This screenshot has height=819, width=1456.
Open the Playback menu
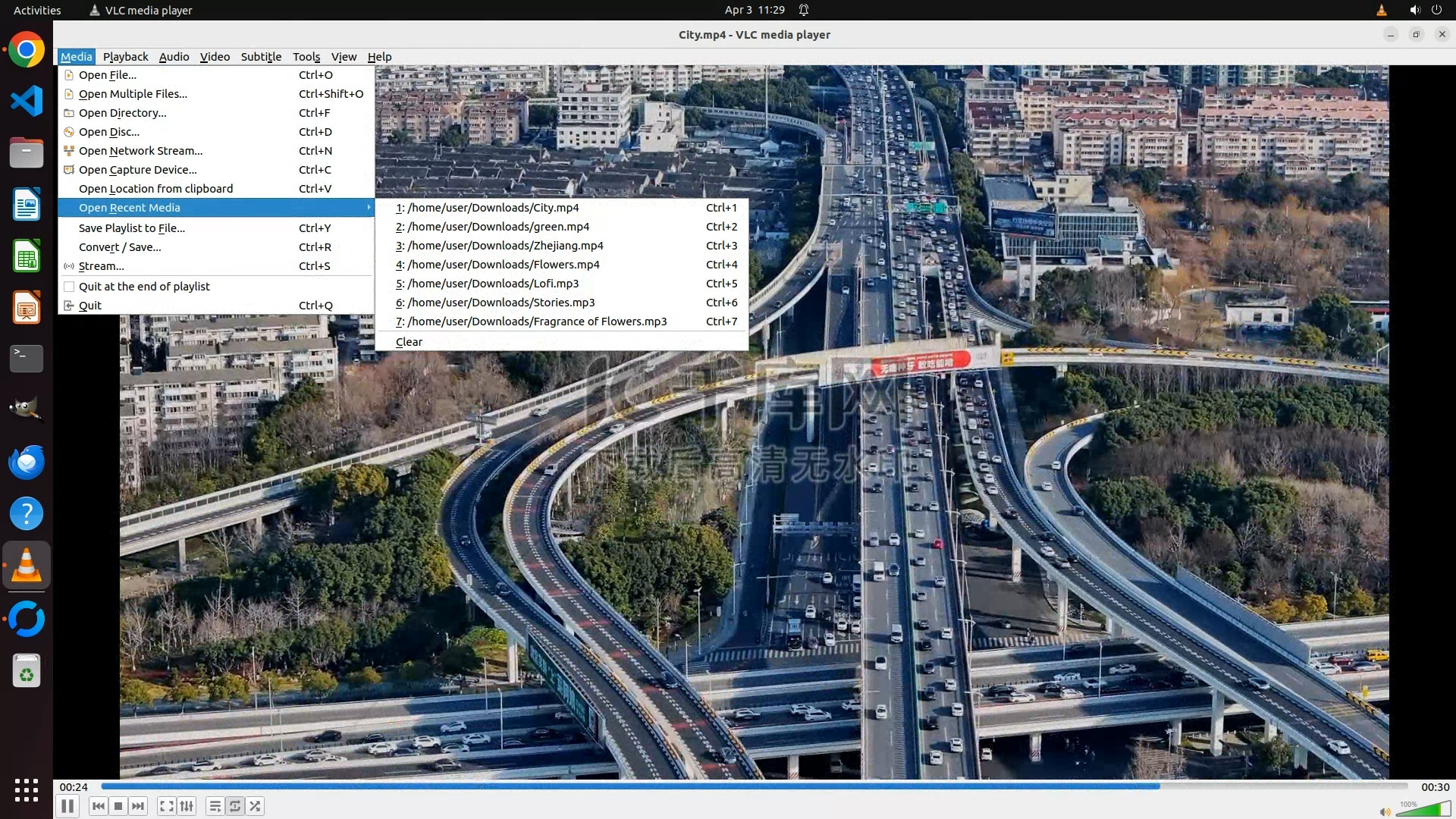(x=125, y=57)
